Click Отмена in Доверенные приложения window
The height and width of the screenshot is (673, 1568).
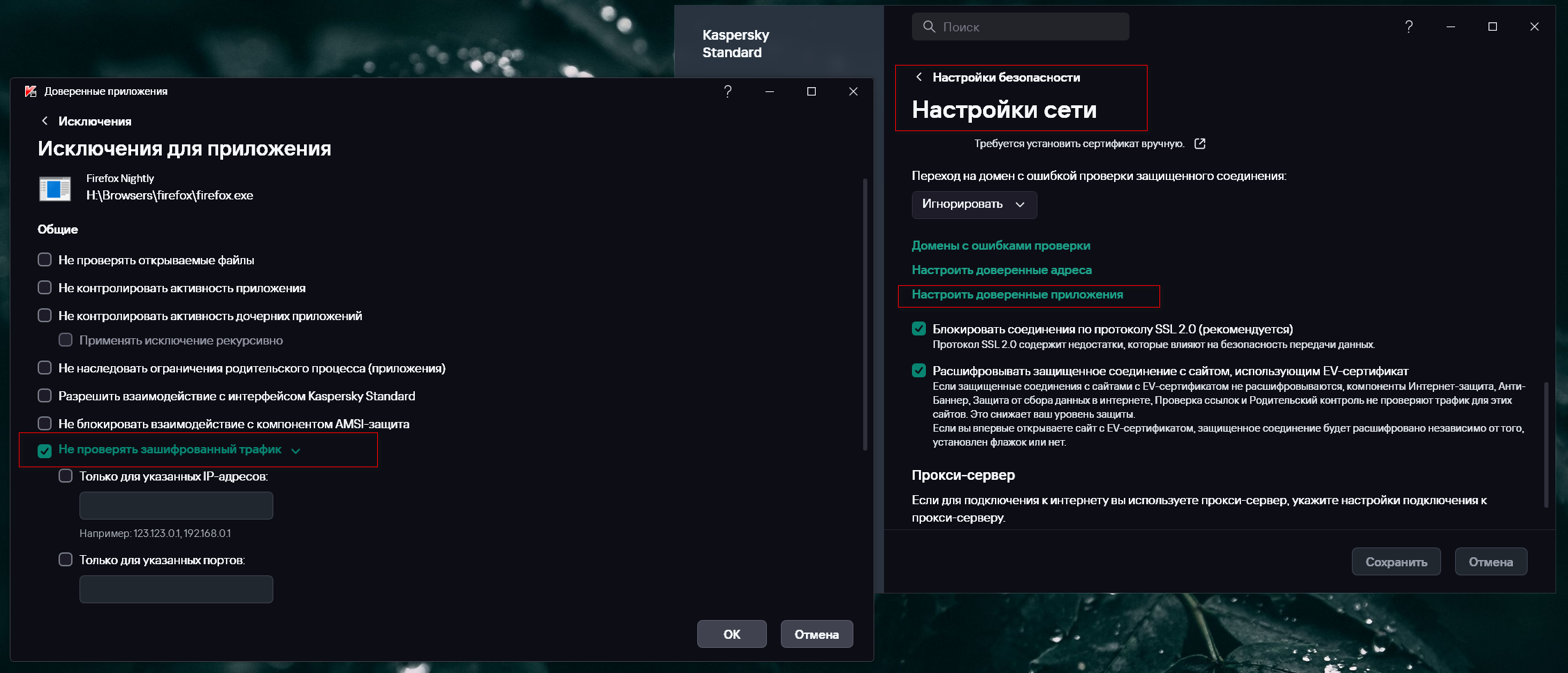click(816, 634)
